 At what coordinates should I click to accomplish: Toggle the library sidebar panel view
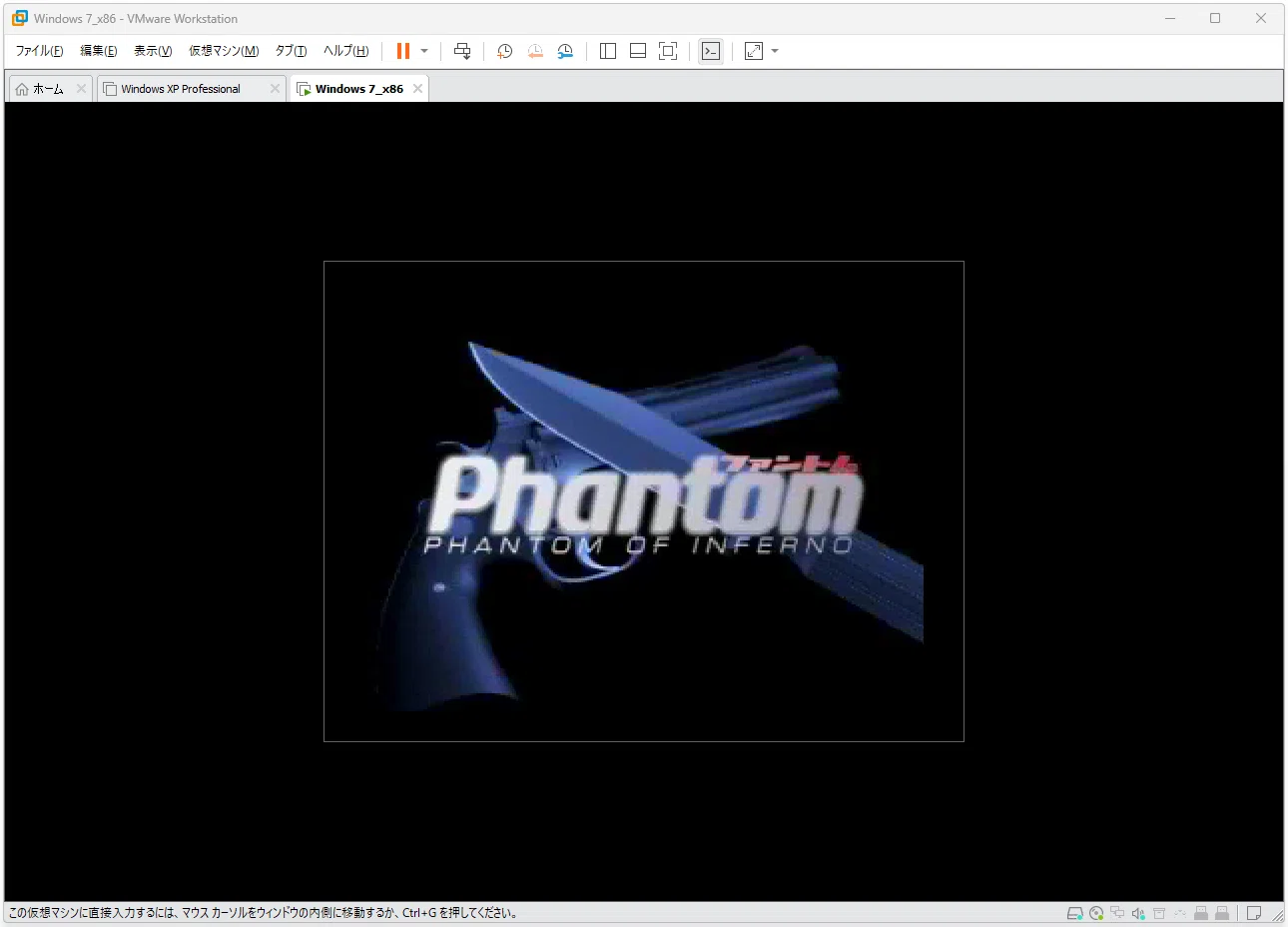point(608,51)
